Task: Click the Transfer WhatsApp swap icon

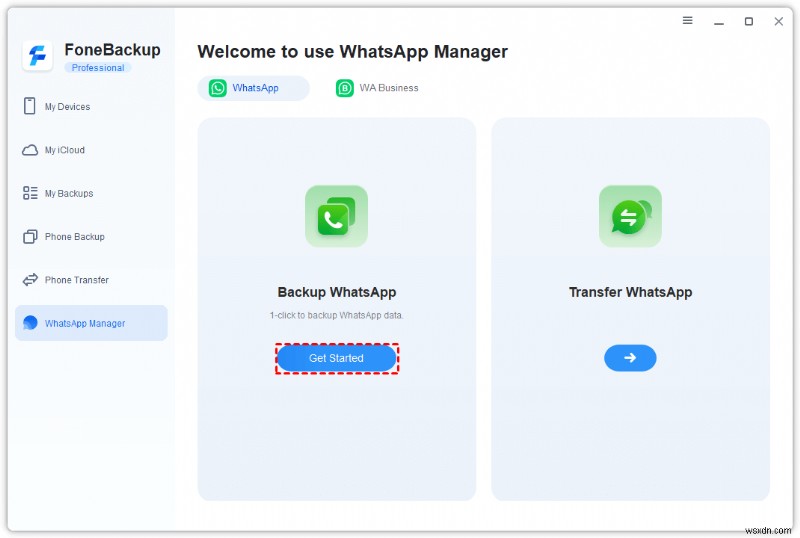Action: click(630, 216)
